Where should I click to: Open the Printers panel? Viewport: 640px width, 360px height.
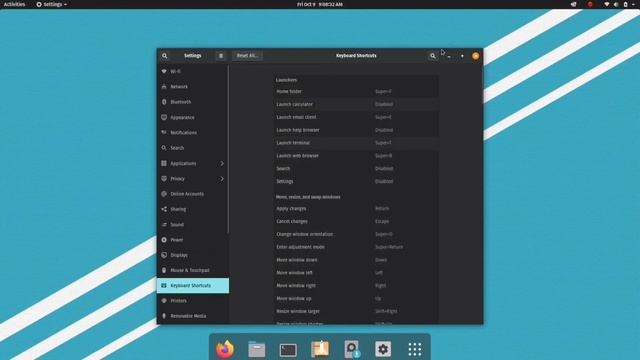click(x=193, y=300)
